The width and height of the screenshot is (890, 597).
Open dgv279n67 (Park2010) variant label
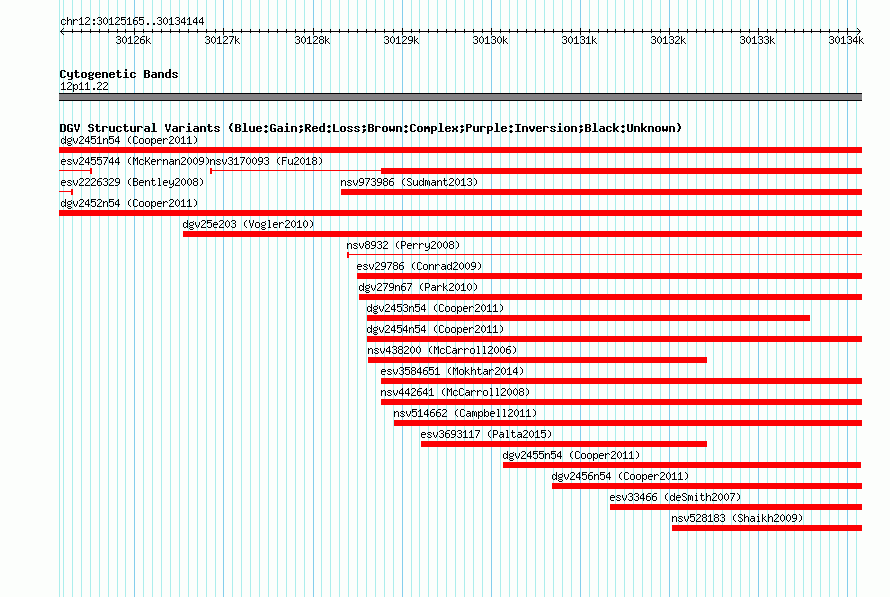pyautogui.click(x=418, y=287)
